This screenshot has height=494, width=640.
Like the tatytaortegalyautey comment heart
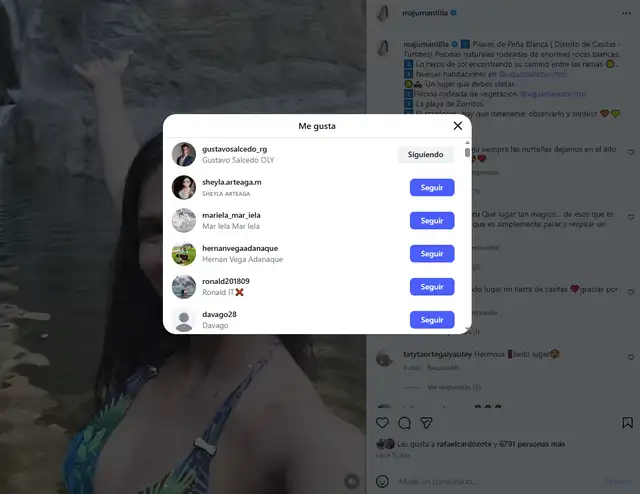point(631,357)
